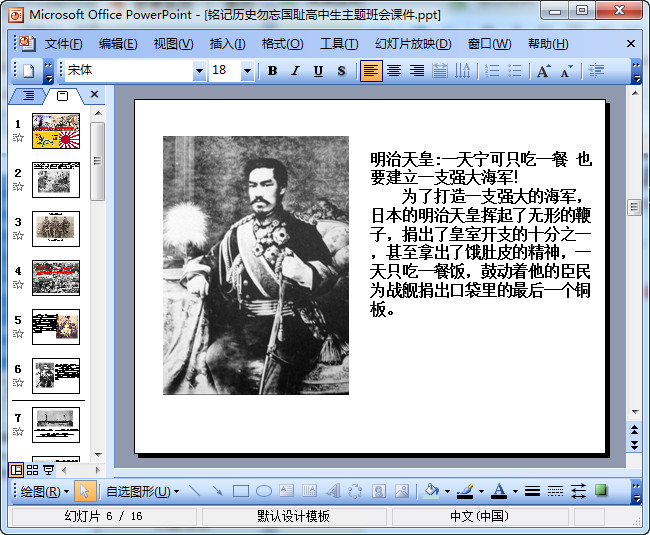The height and width of the screenshot is (535, 650).
Task: Switch to Normal view button
Action: coord(17,470)
